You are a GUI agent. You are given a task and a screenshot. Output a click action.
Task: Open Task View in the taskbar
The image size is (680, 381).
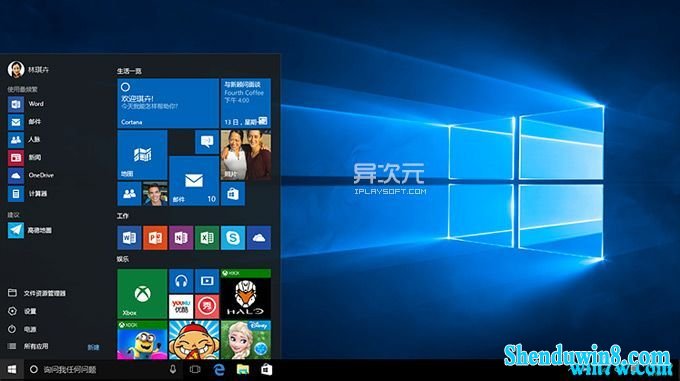click(x=195, y=370)
